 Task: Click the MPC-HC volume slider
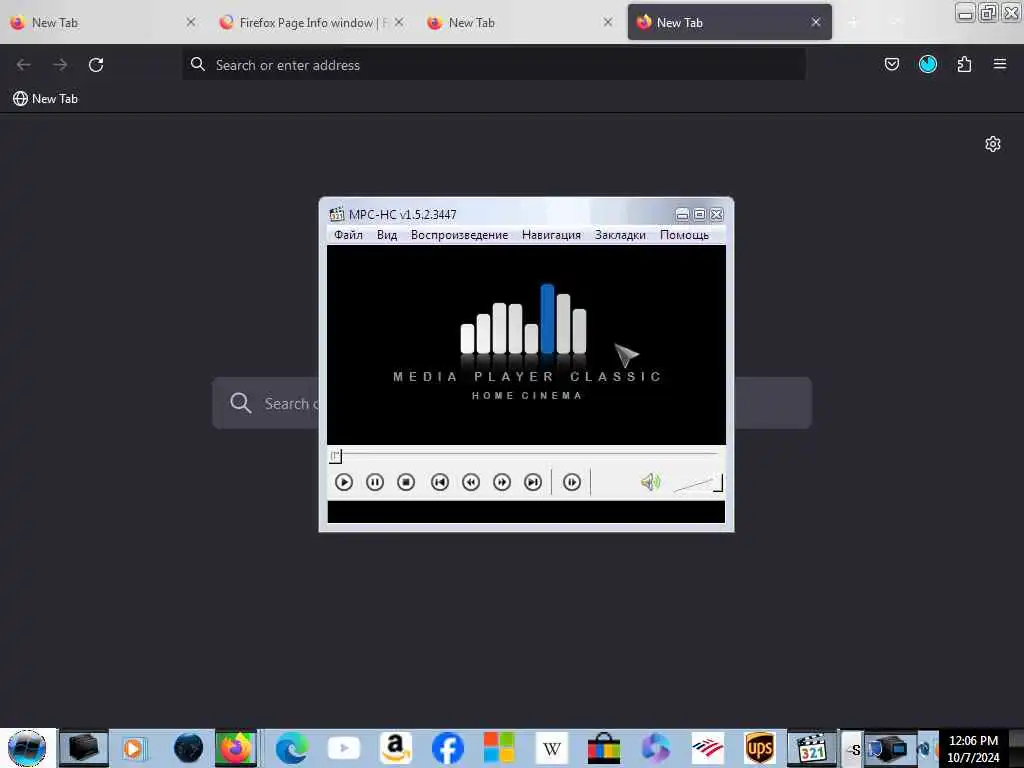[x=697, y=483]
